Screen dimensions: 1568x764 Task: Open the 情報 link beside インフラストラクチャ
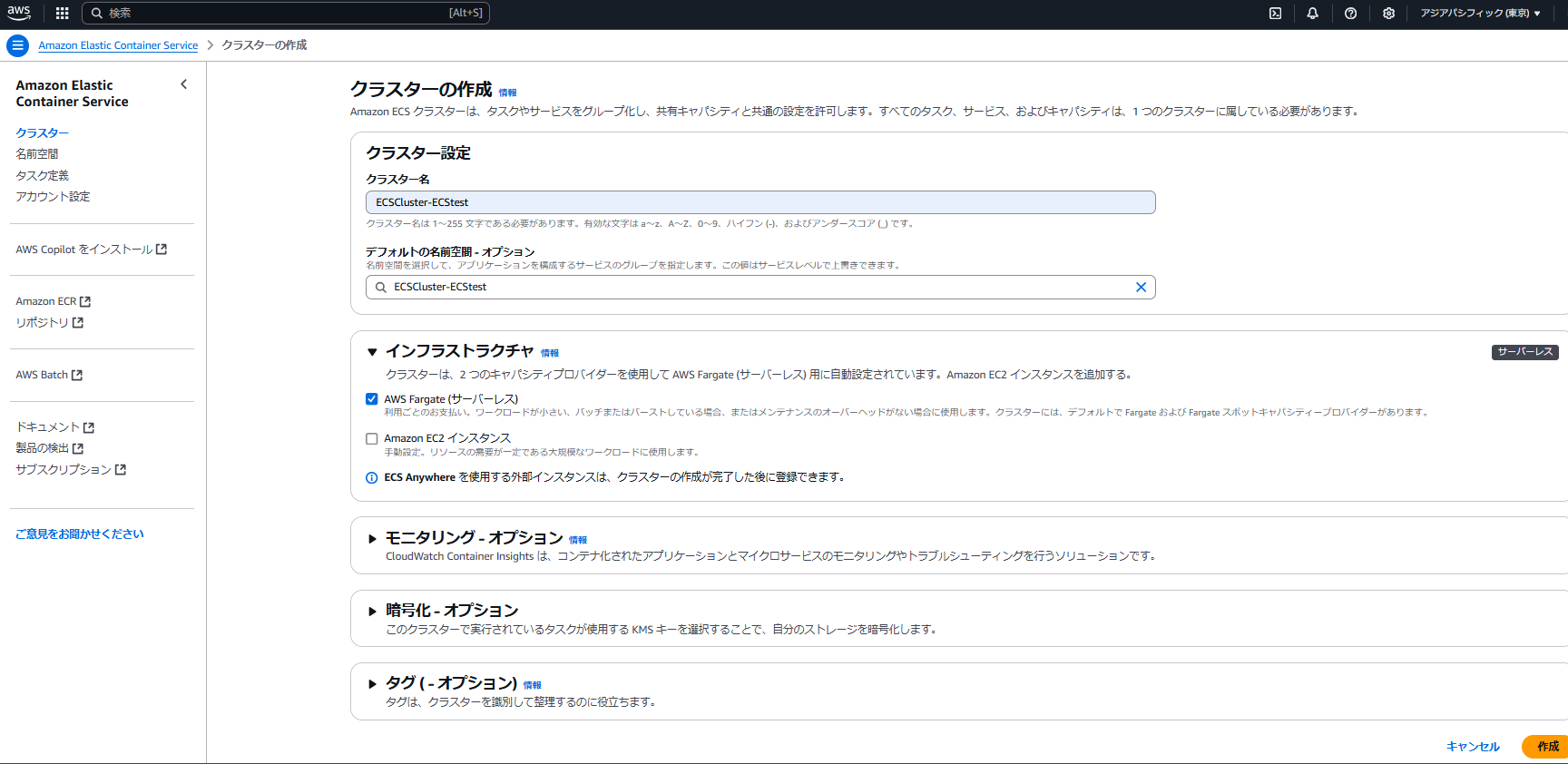coord(550,353)
